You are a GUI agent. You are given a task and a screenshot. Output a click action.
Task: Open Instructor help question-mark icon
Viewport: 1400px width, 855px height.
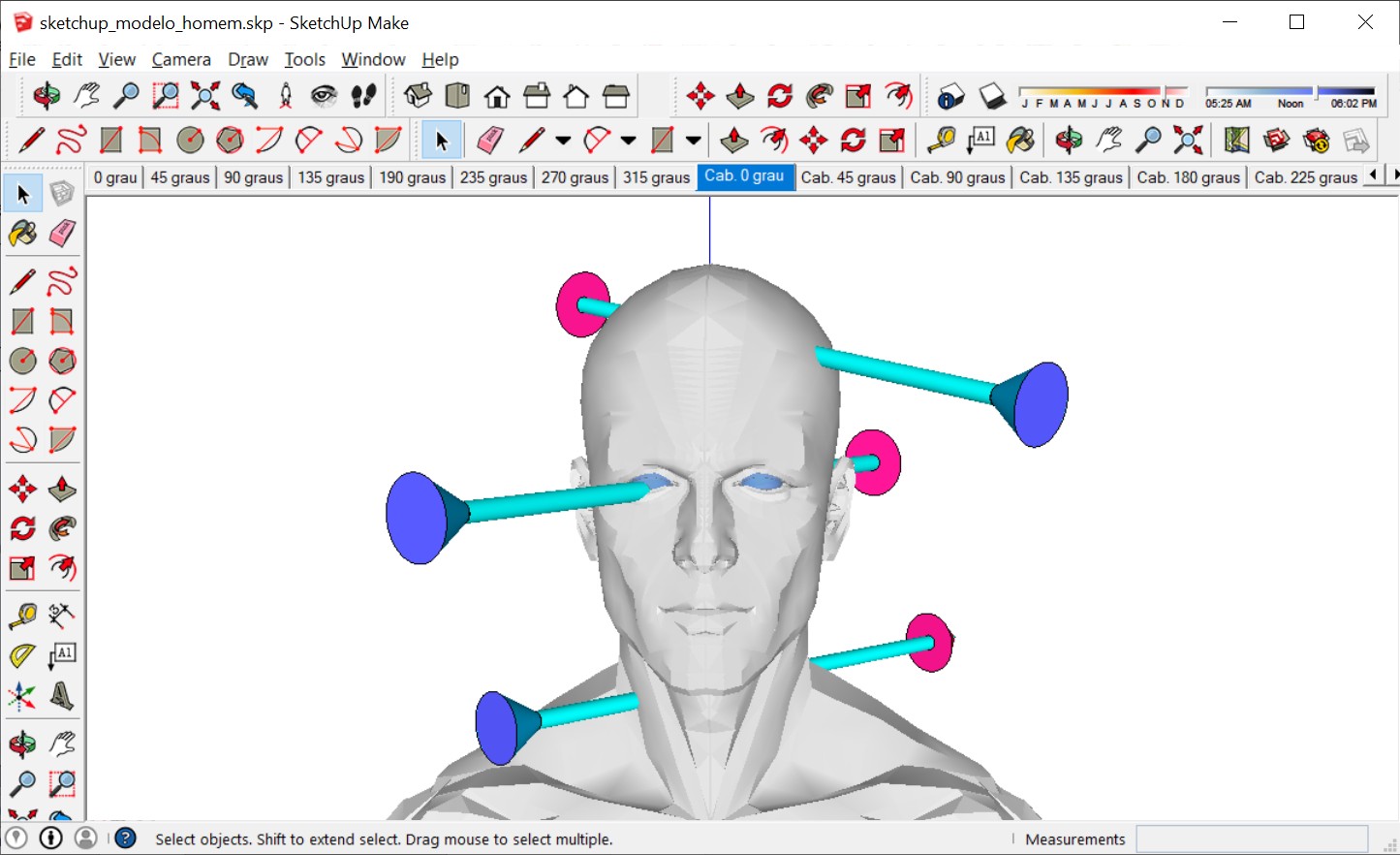pos(126,839)
